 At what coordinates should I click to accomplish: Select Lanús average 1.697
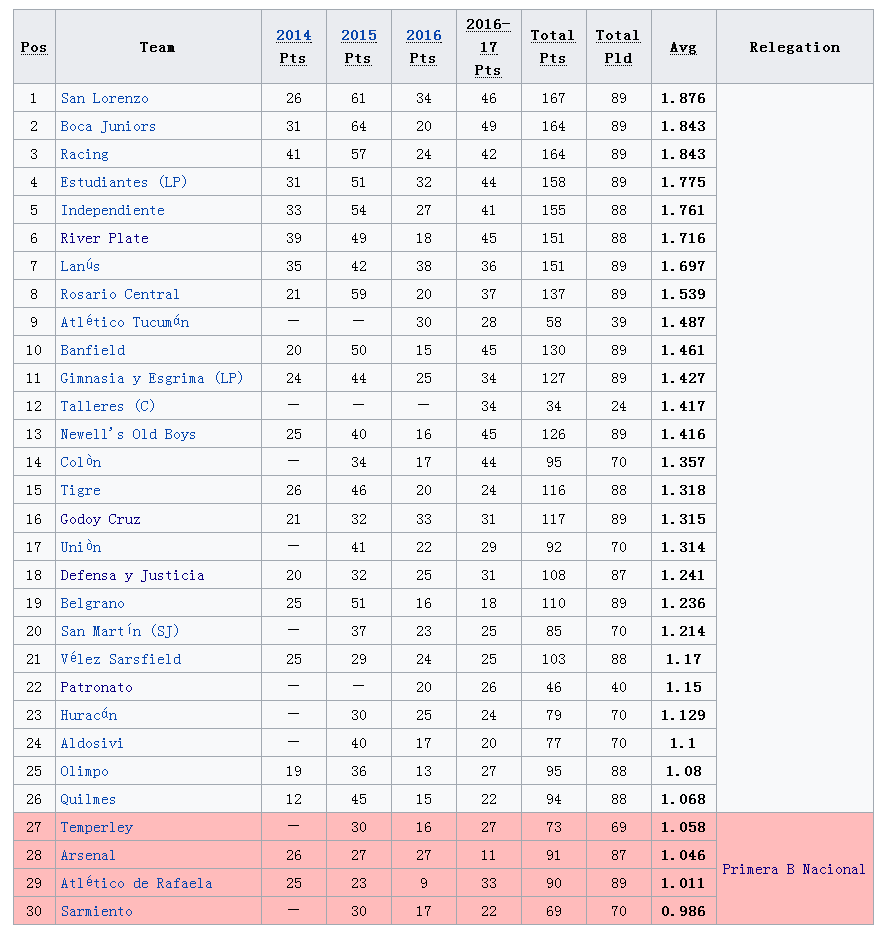point(683,266)
